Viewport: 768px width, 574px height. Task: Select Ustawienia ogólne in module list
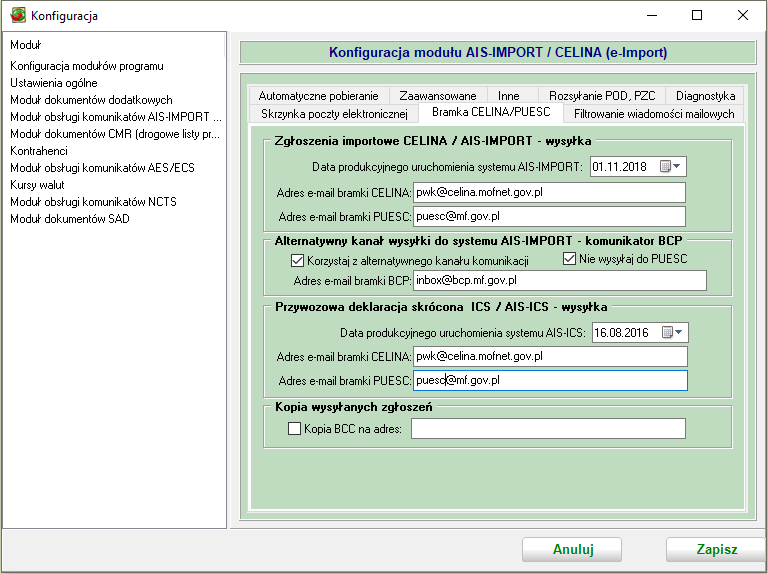coord(54,83)
